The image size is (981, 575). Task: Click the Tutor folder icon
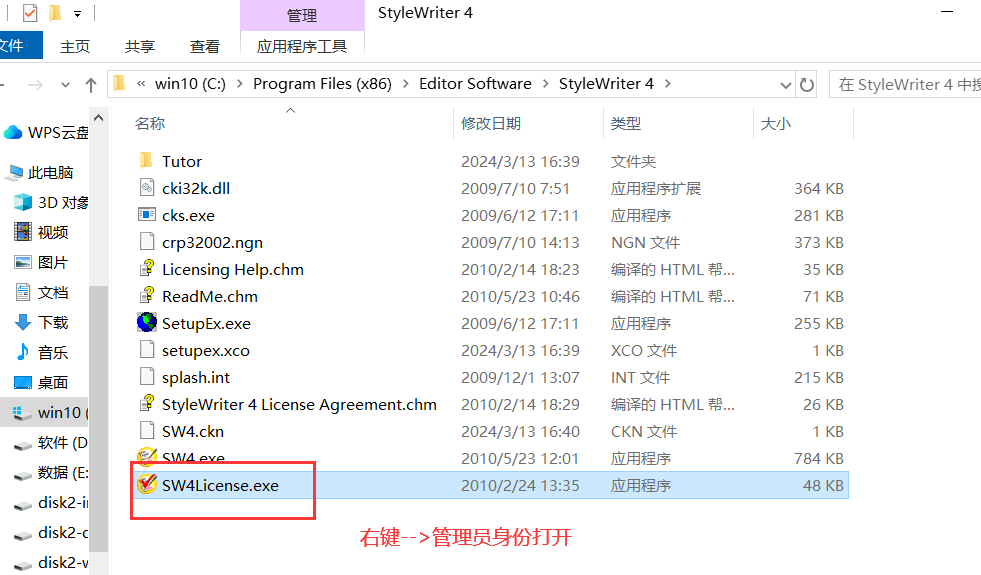146,161
